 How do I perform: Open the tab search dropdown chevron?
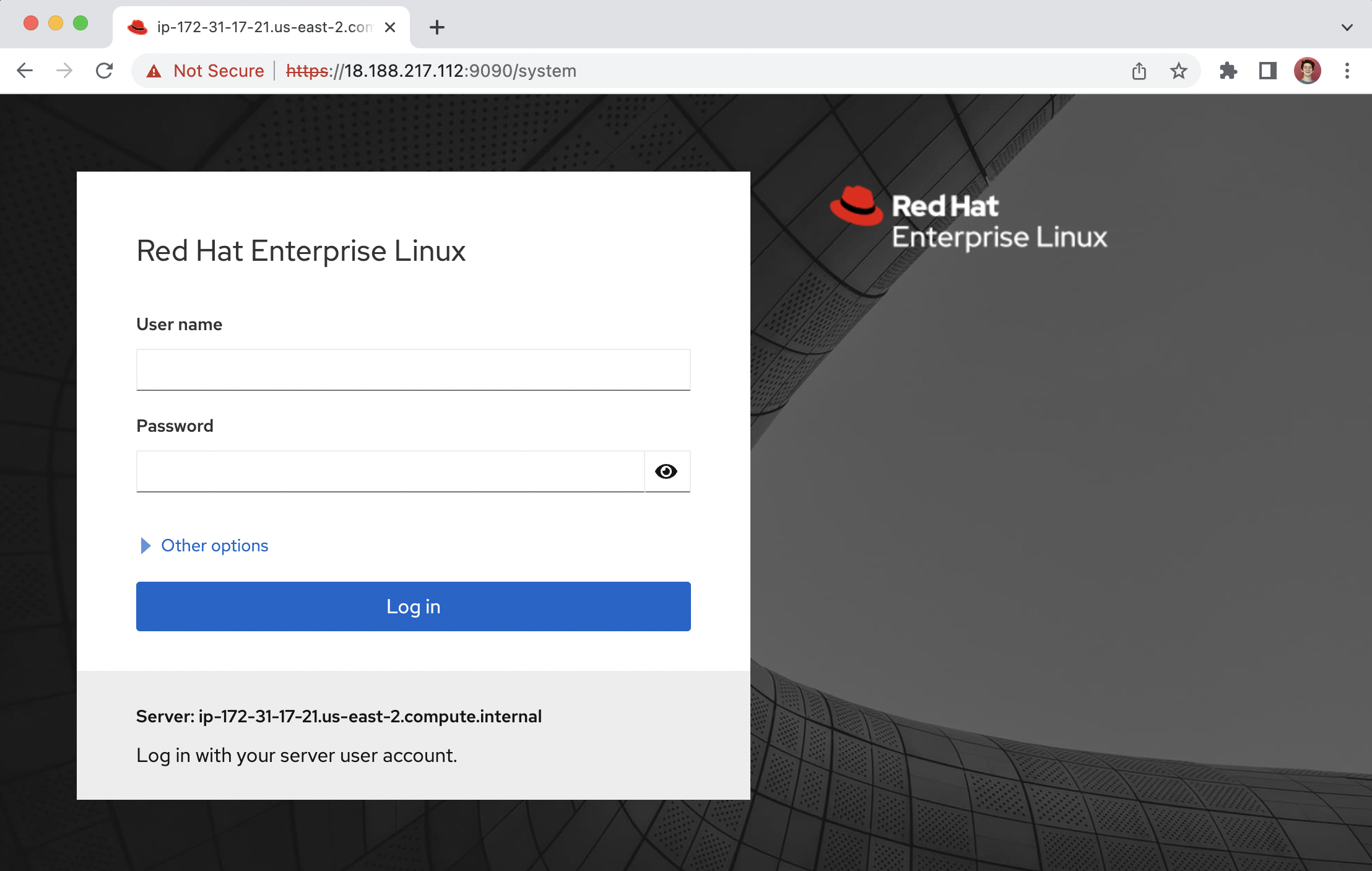pos(1347,27)
